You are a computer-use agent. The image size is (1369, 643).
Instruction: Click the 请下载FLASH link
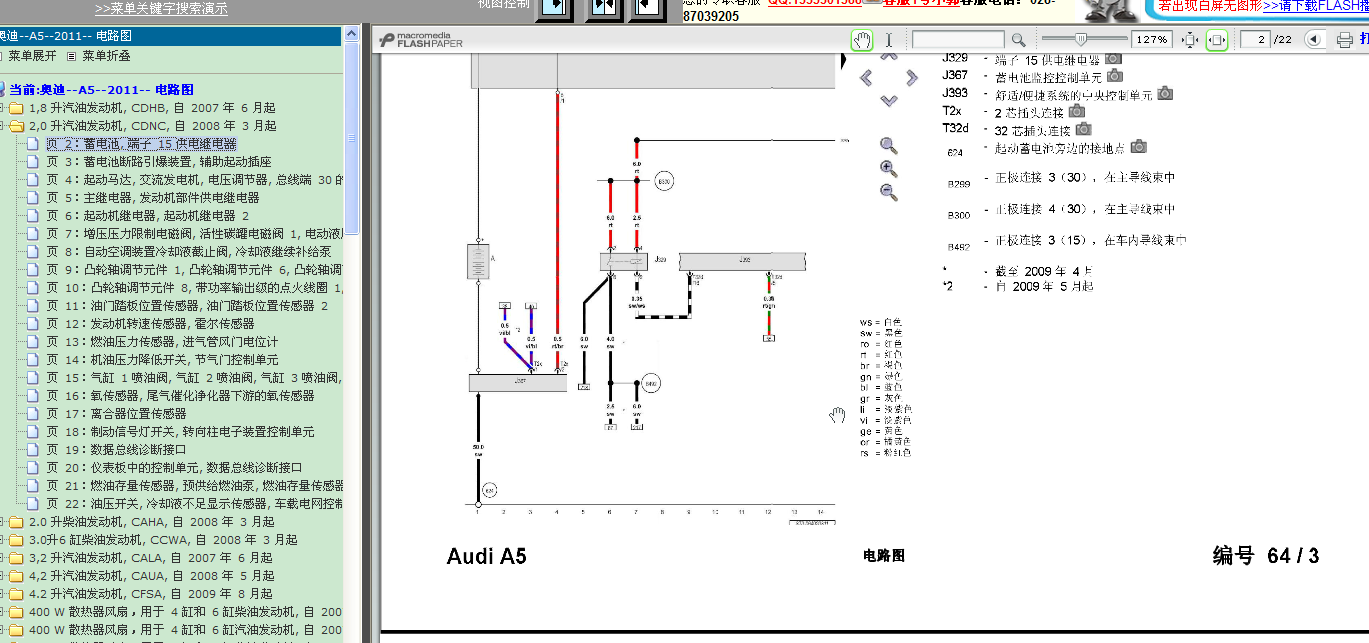[1316, 6]
